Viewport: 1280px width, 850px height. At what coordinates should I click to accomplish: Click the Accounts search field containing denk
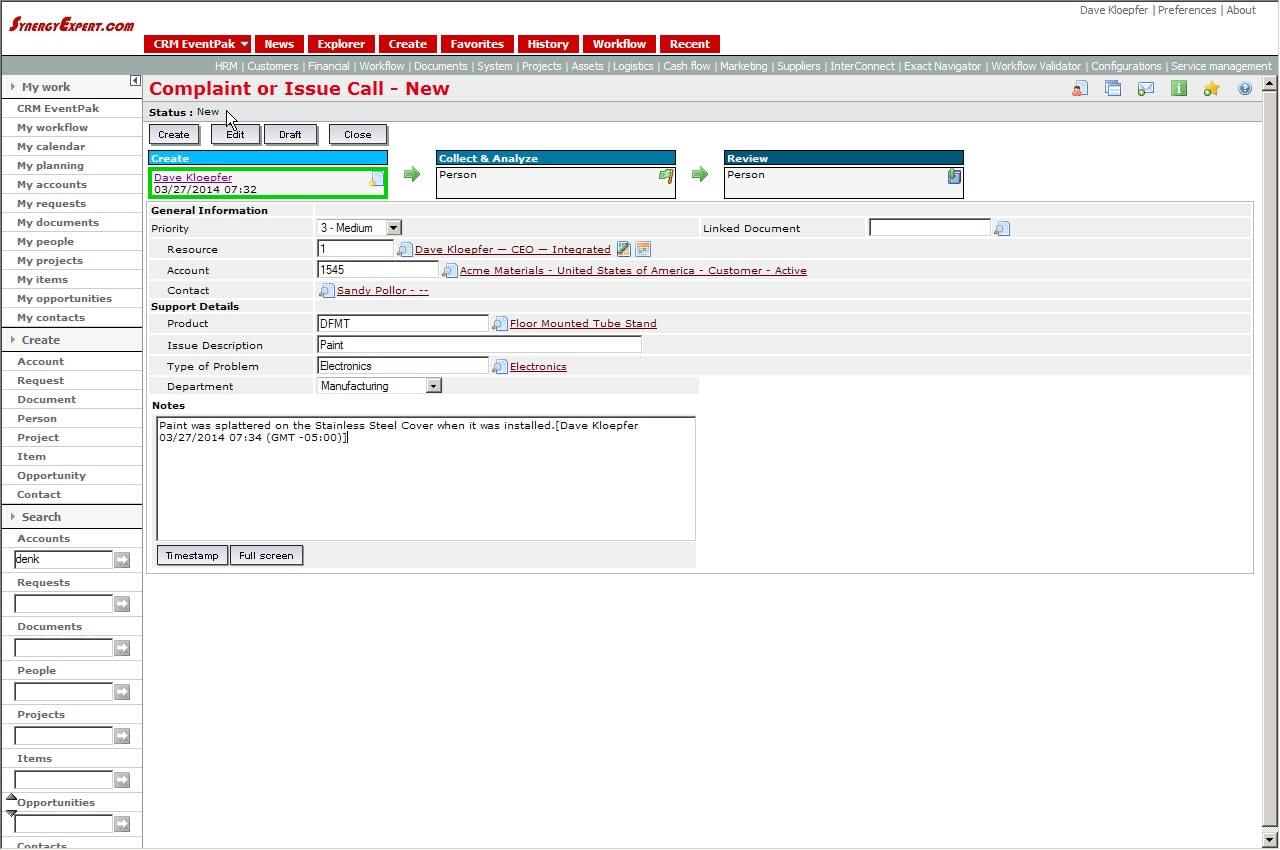[x=63, y=560]
